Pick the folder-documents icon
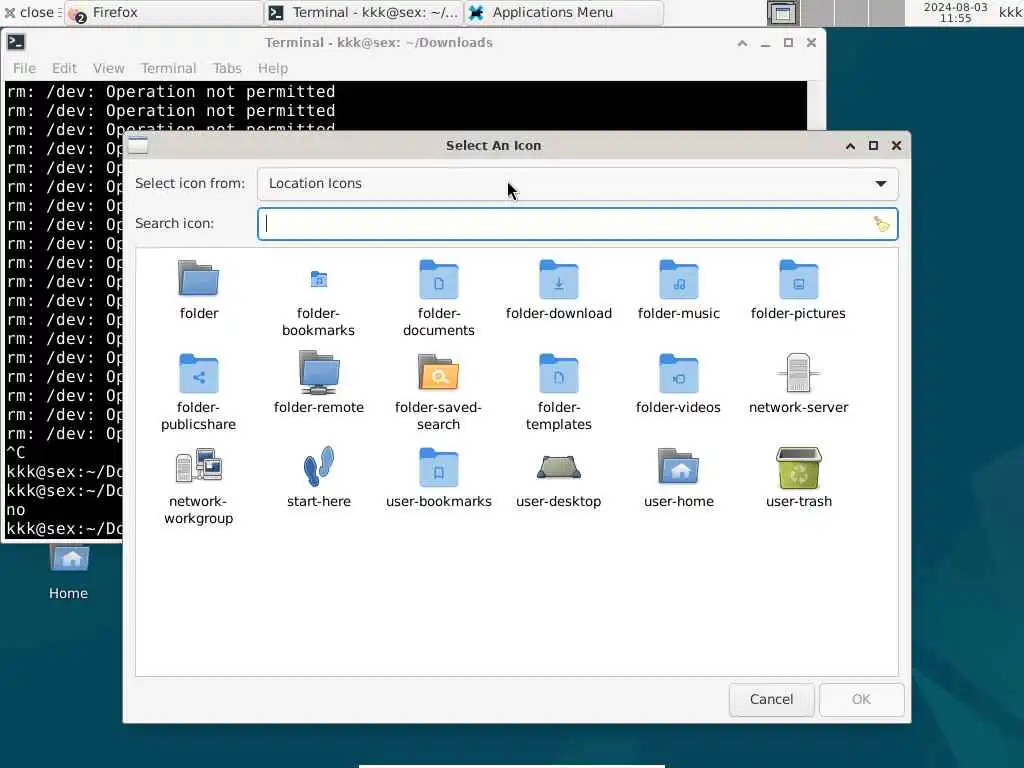Screen dimensions: 1024x768 pos(438,279)
